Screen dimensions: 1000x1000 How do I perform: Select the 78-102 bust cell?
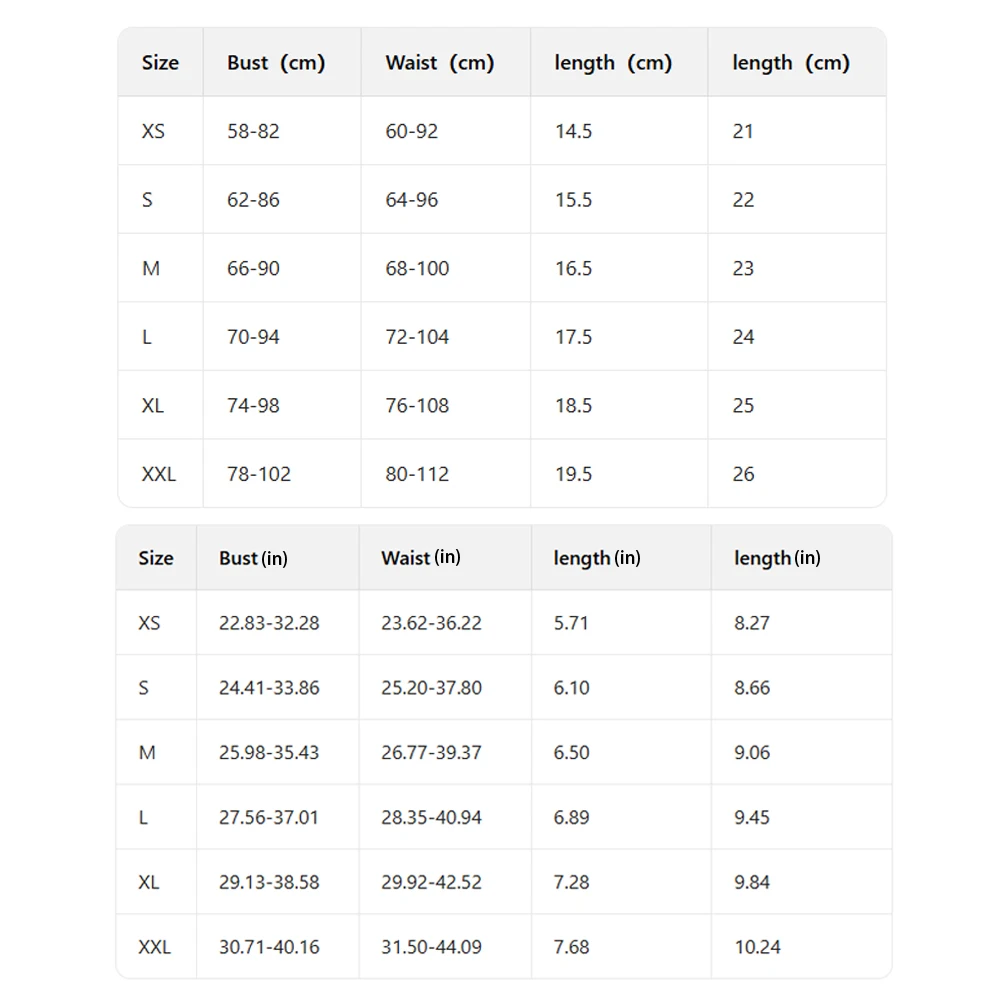click(259, 474)
